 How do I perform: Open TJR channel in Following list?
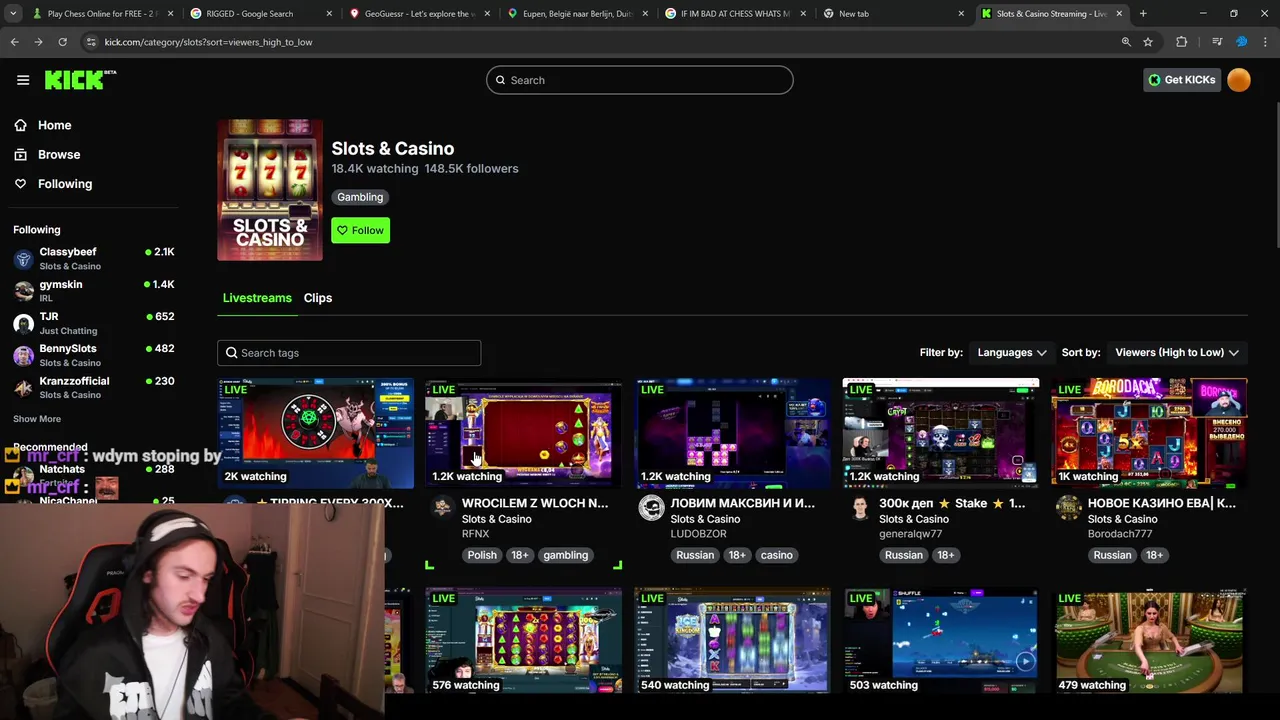(x=94, y=322)
